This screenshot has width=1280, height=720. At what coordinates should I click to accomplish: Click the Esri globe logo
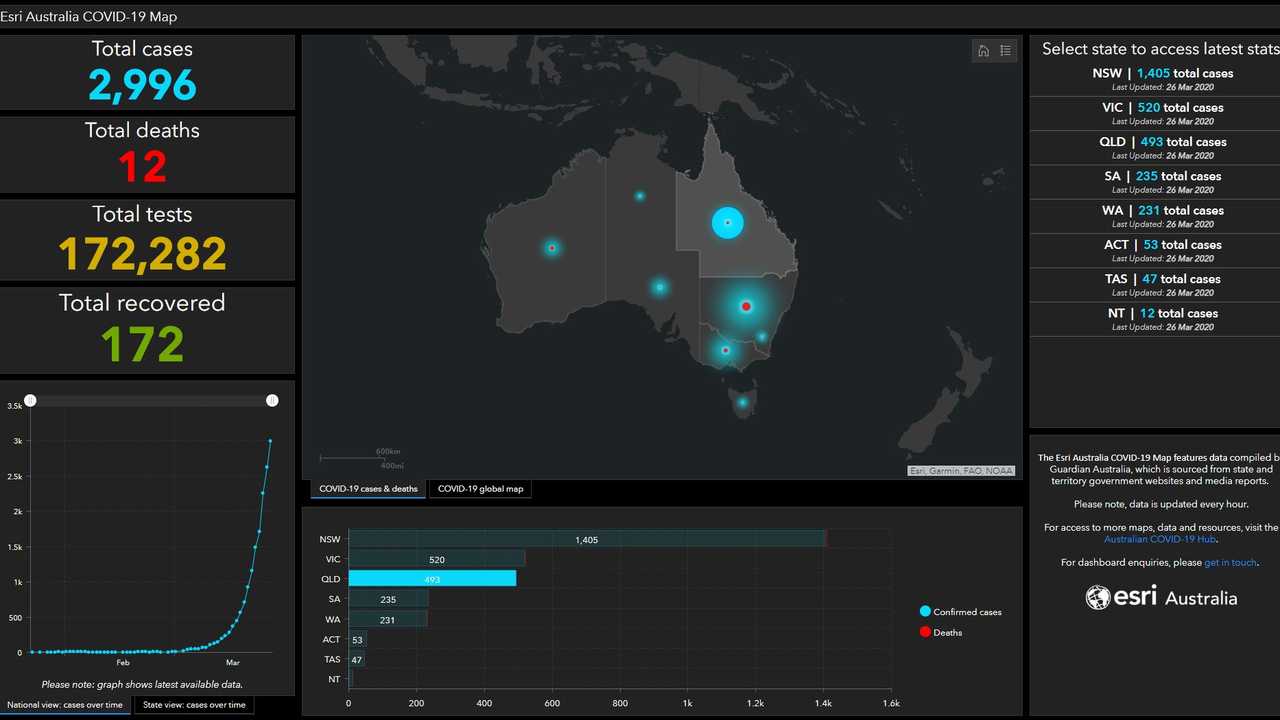(1098, 597)
